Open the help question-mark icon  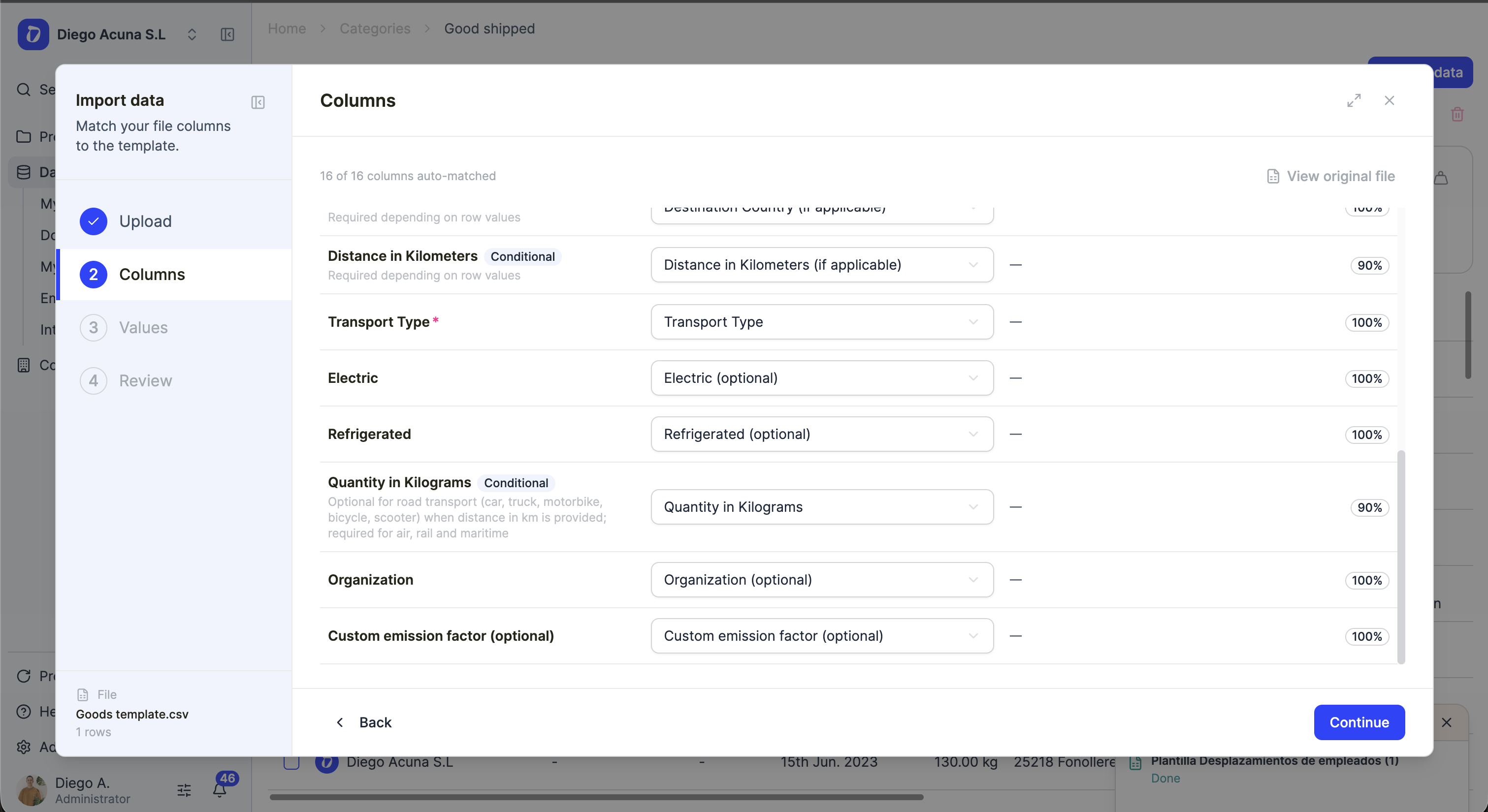pyautogui.click(x=24, y=712)
